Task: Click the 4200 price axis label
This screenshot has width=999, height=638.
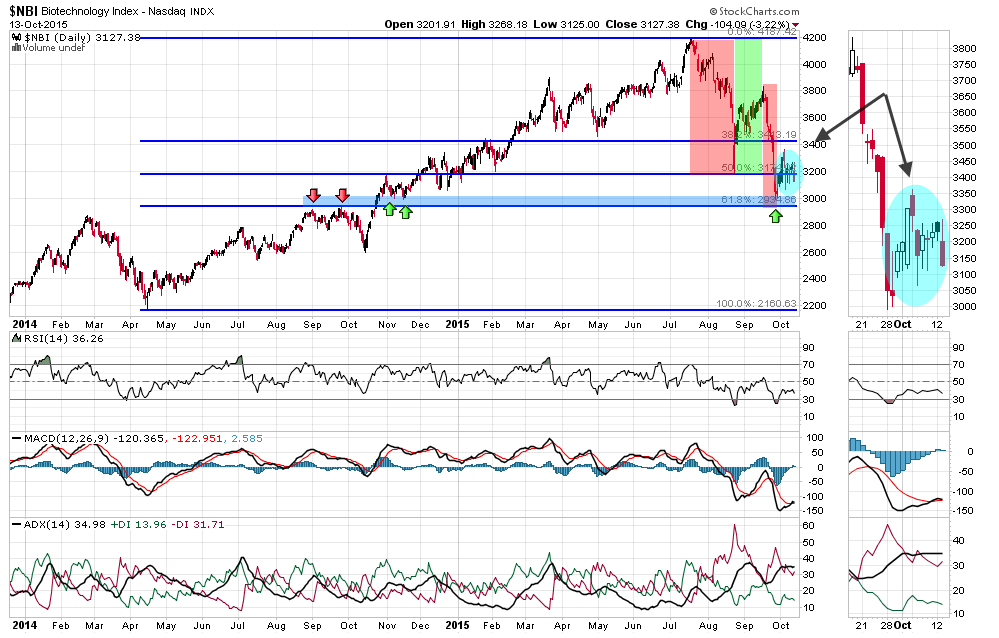Action: [x=815, y=38]
